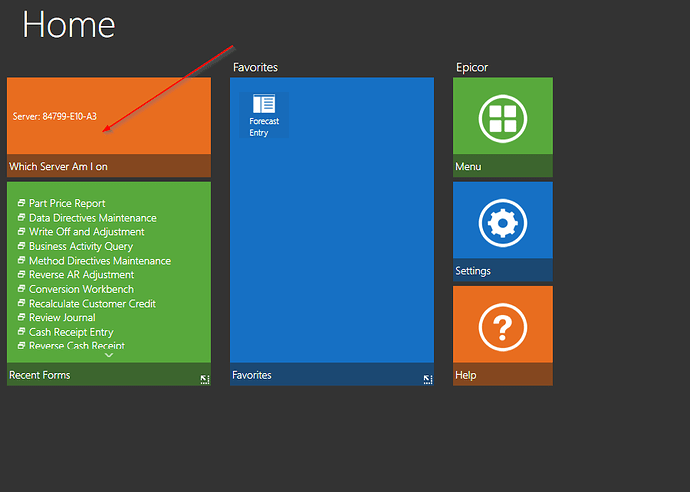This screenshot has height=492, width=690.
Task: Open Reverse Cash Receipt form
Action: (x=77, y=346)
